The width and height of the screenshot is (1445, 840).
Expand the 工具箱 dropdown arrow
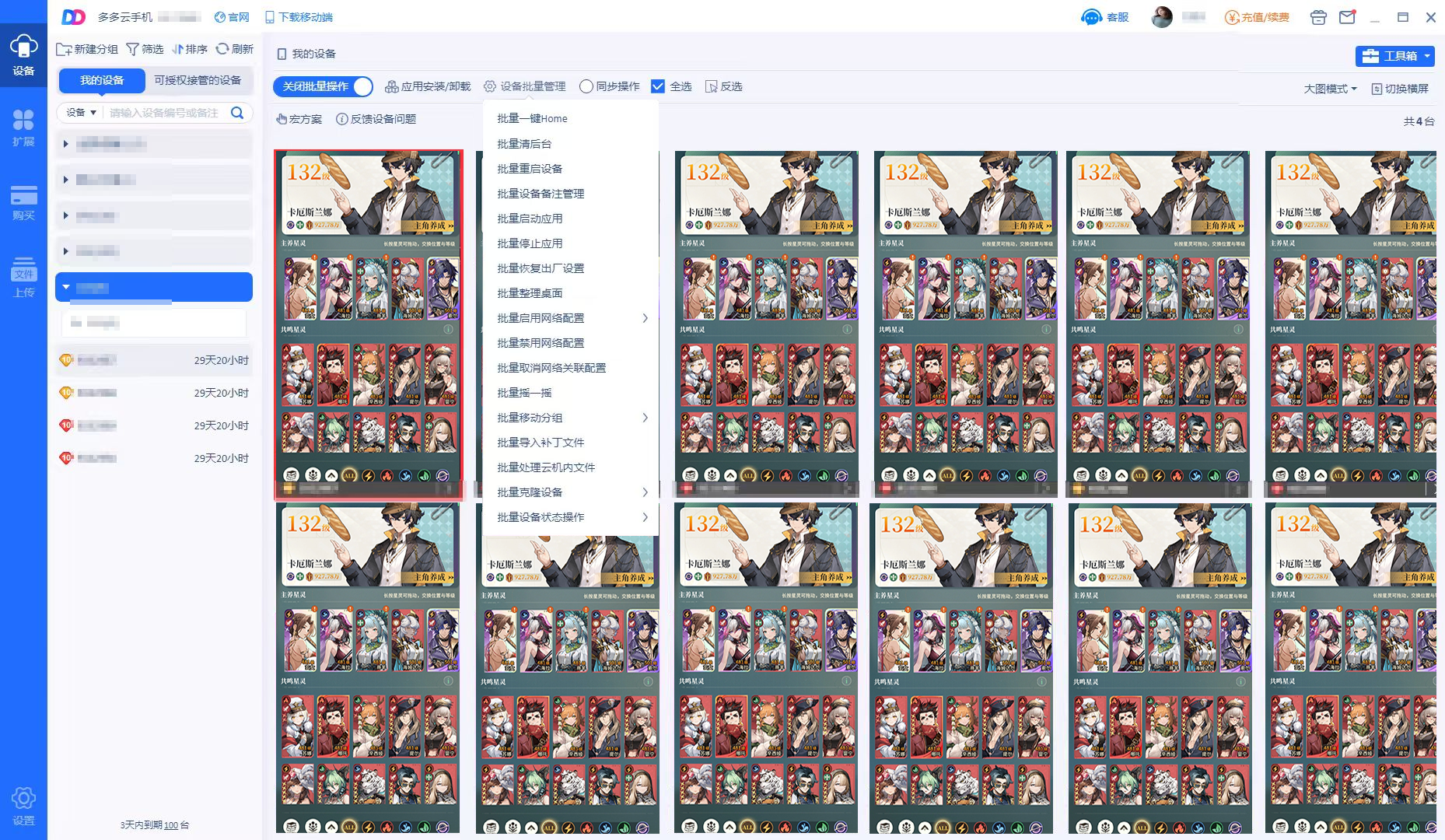pyautogui.click(x=1427, y=56)
